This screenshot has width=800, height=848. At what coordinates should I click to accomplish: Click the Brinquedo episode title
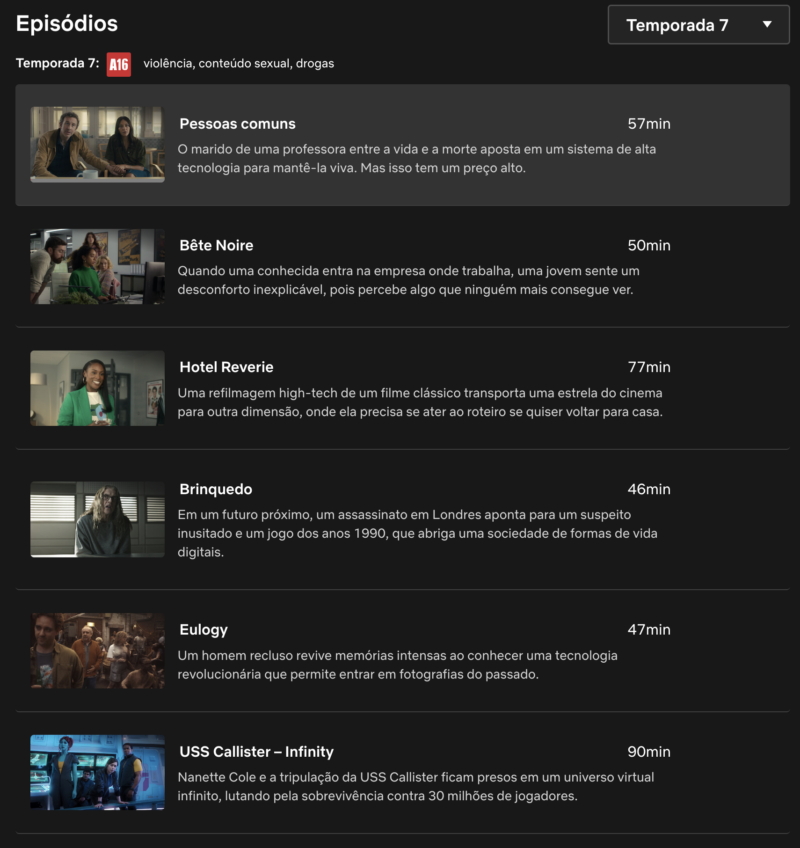pyautogui.click(x=215, y=490)
